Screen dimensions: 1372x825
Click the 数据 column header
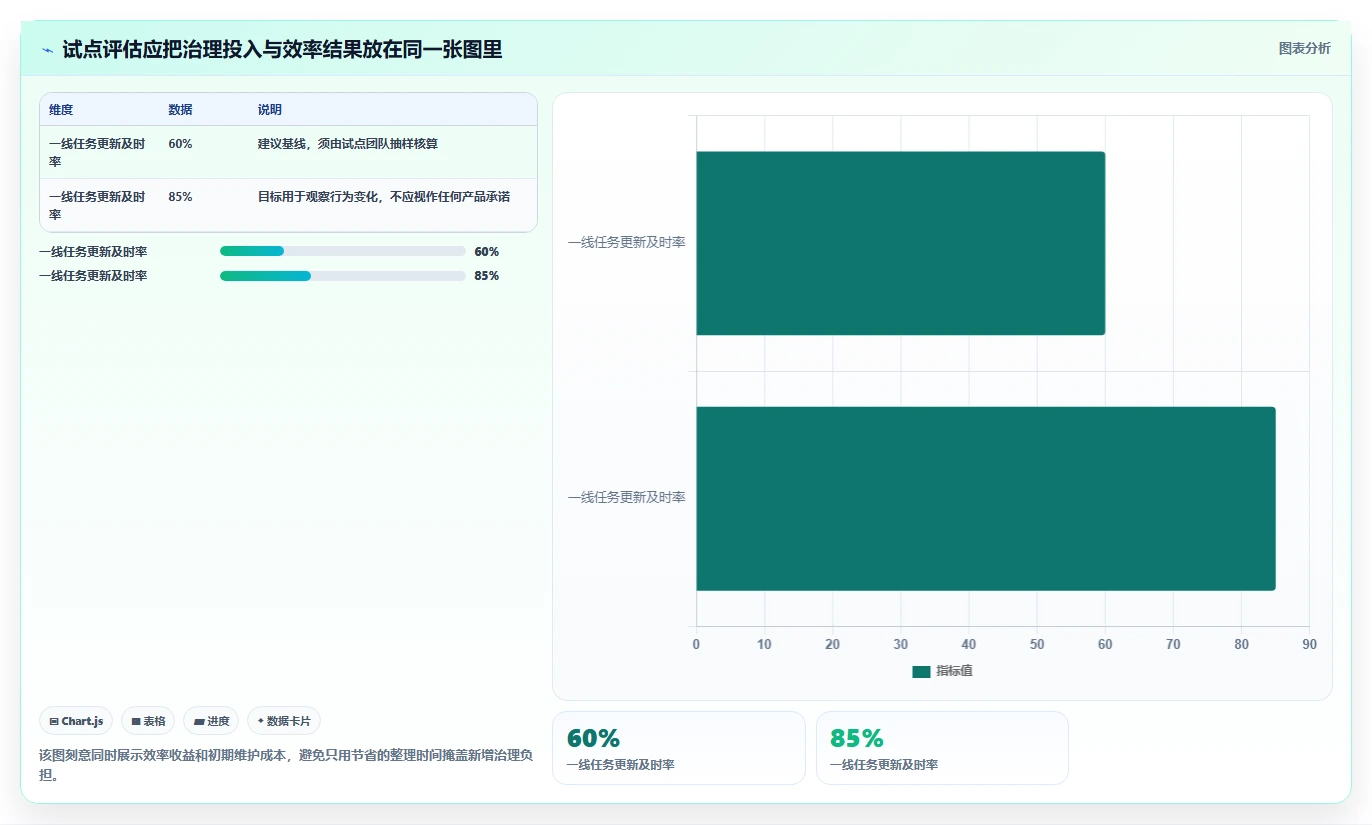(180, 110)
